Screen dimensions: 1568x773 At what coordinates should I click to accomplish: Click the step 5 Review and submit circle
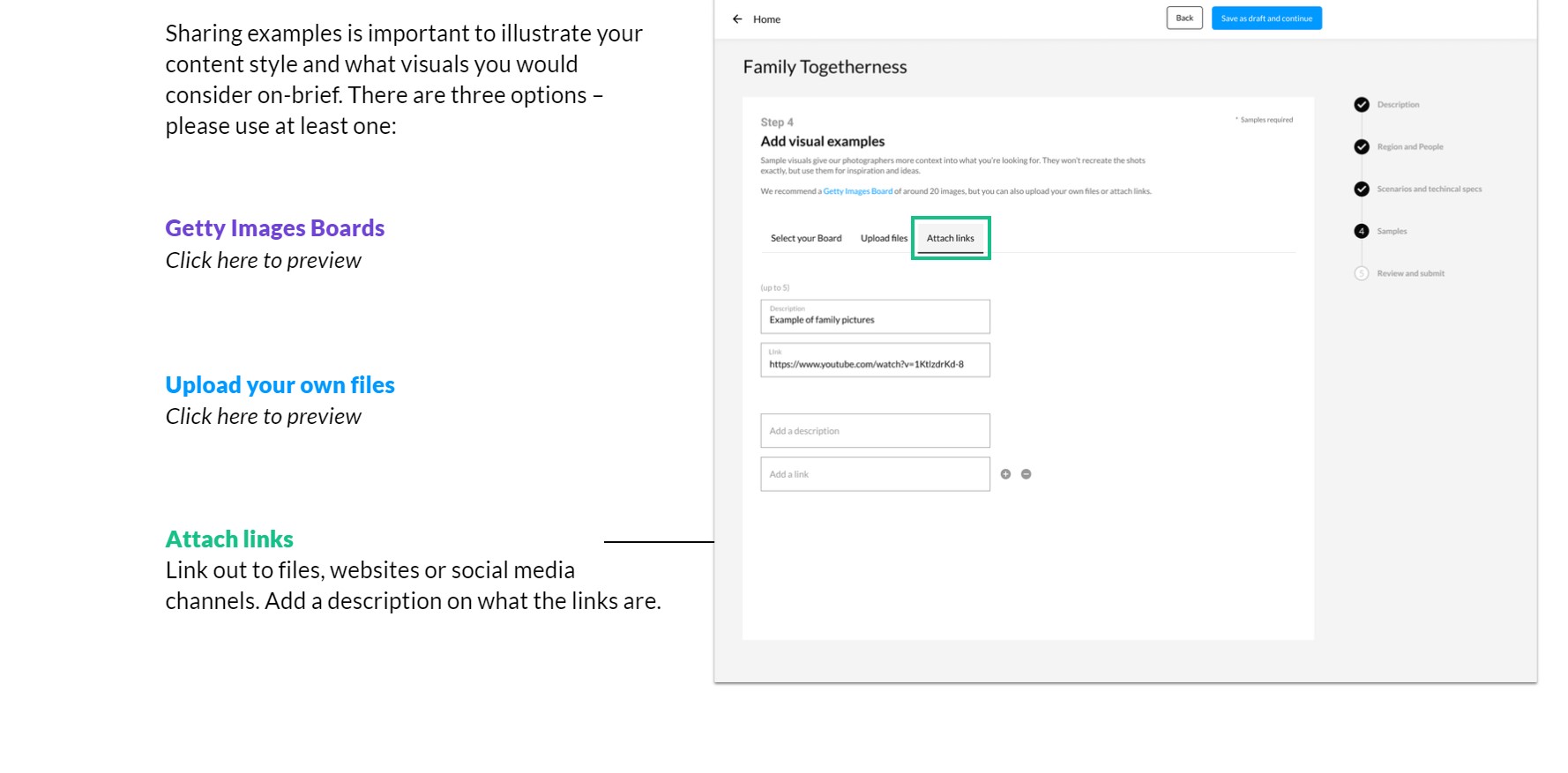(1362, 273)
